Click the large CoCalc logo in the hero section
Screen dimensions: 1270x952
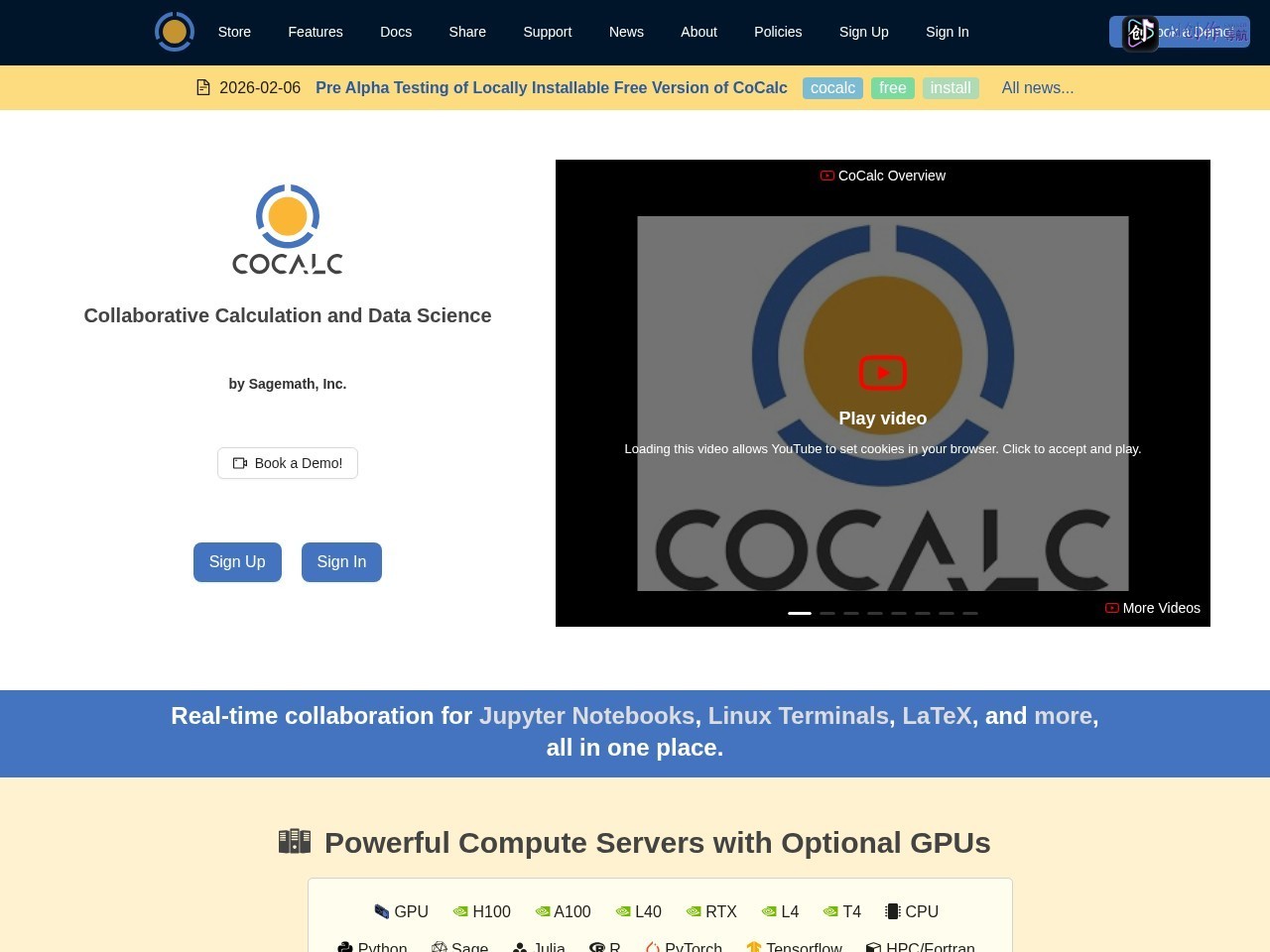pyautogui.click(x=288, y=229)
